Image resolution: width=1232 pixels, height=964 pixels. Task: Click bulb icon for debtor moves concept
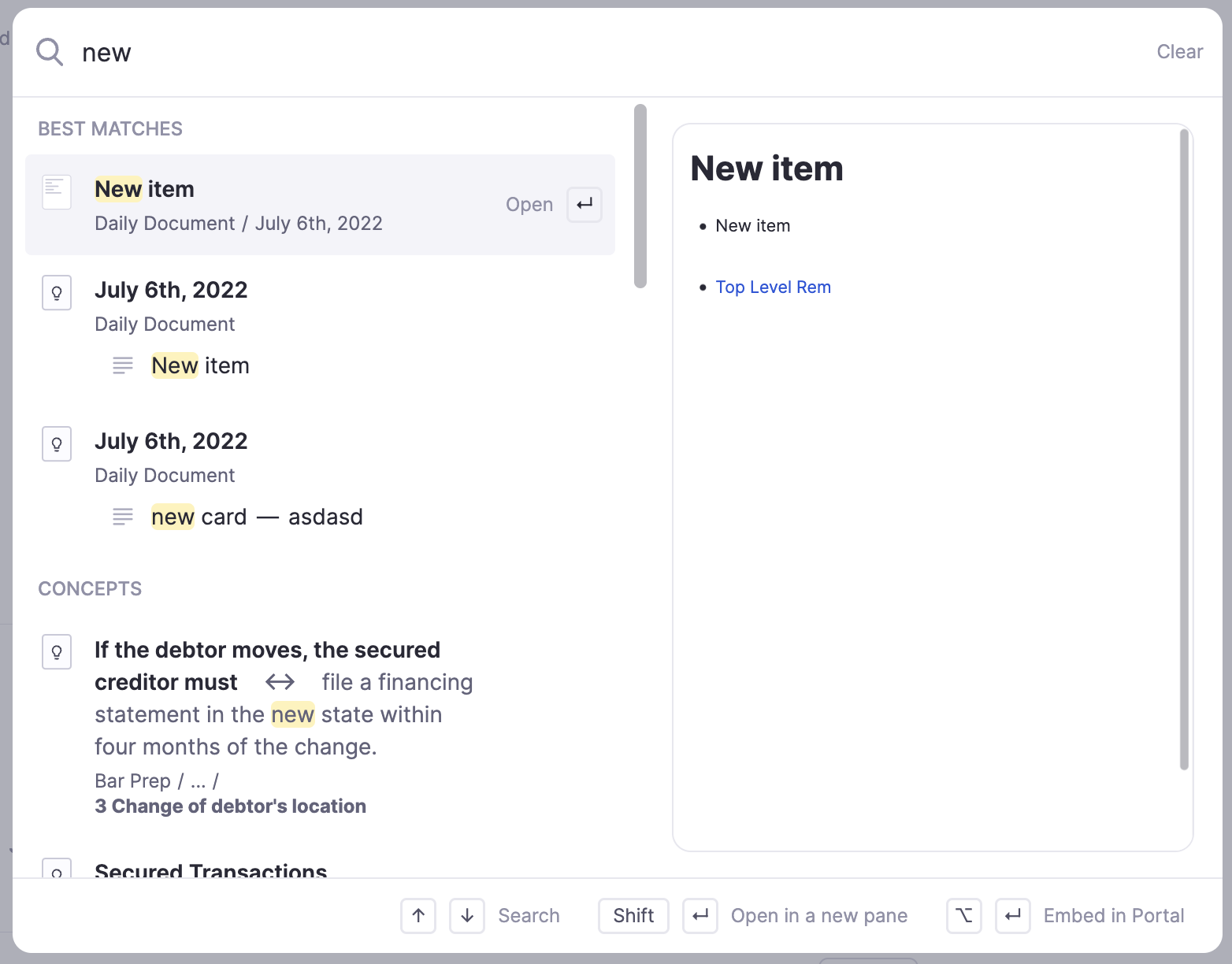coord(57,652)
